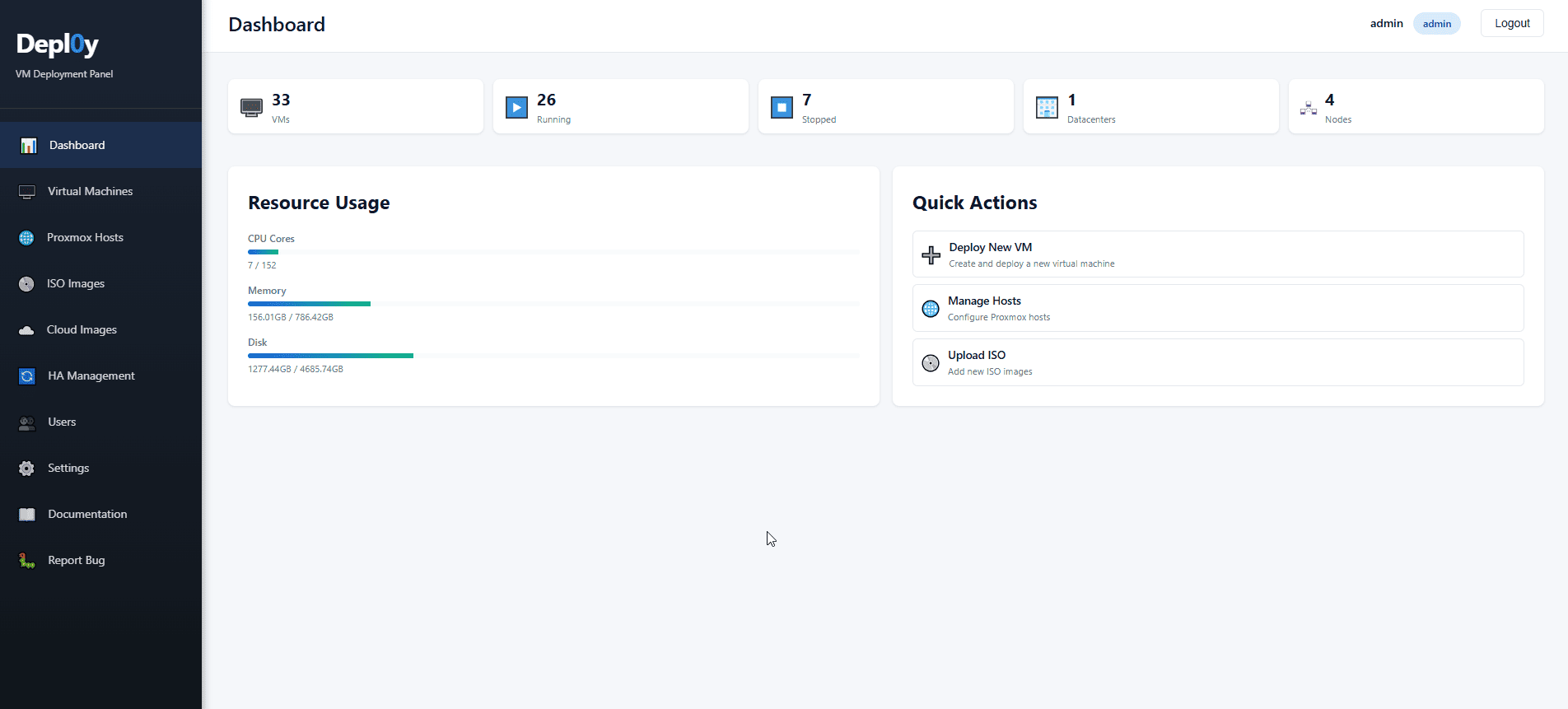Click the HA Management sync icon

[27, 376]
